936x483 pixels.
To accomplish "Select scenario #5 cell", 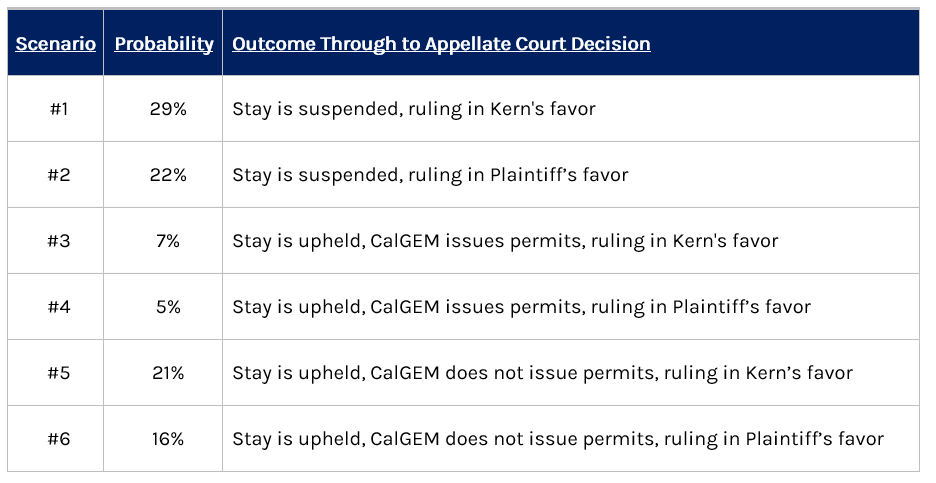I will click(58, 373).
